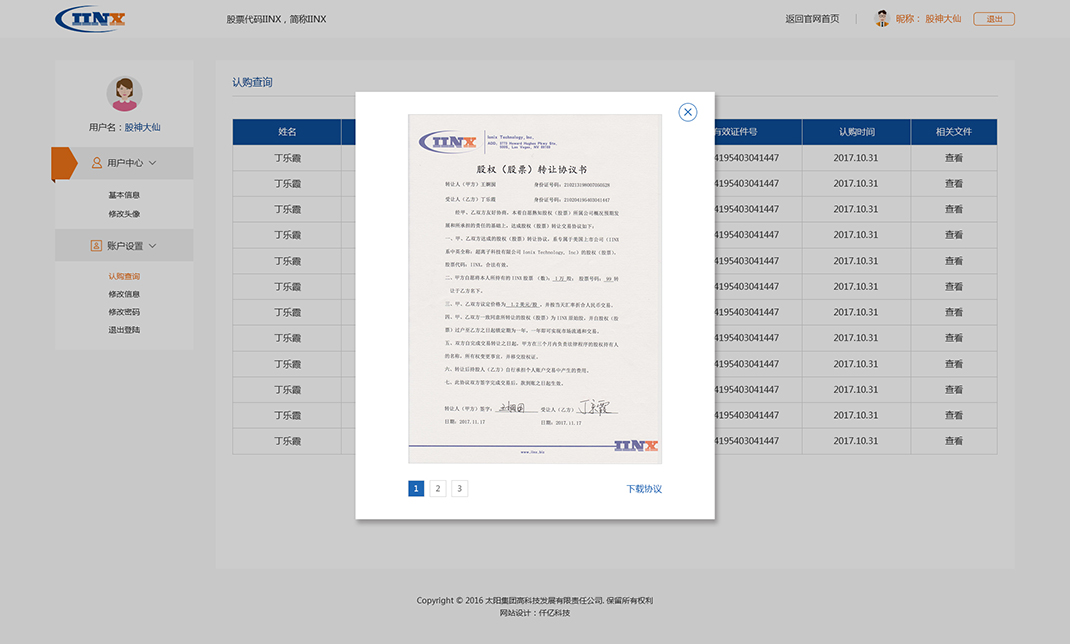1070x644 pixels.
Task: Click the IINX logo in the top-left corner
Action: (x=89, y=18)
